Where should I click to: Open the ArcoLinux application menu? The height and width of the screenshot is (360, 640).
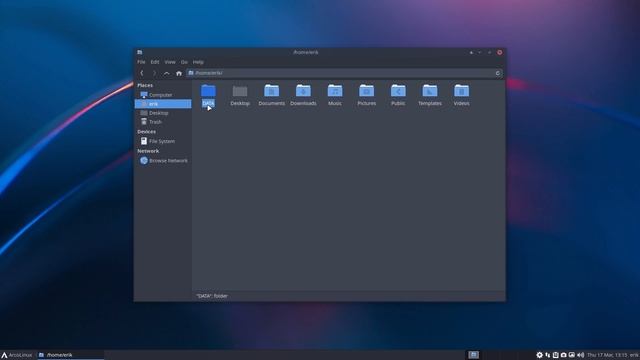click(16, 355)
